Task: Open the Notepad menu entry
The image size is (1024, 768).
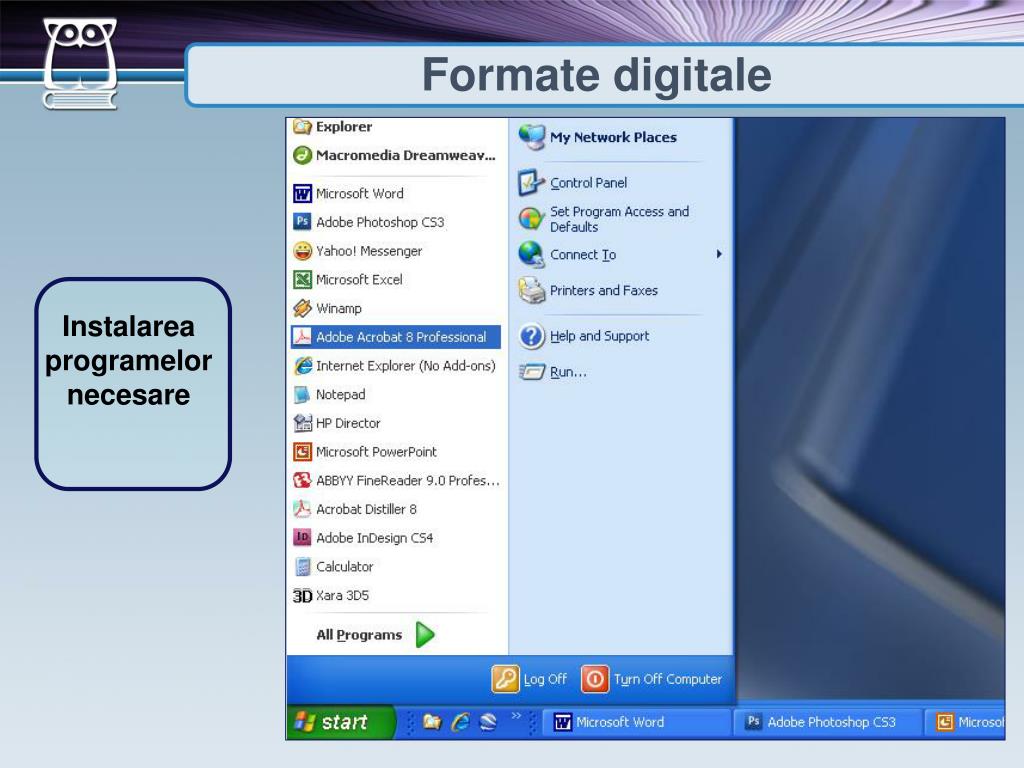Action: (396, 394)
